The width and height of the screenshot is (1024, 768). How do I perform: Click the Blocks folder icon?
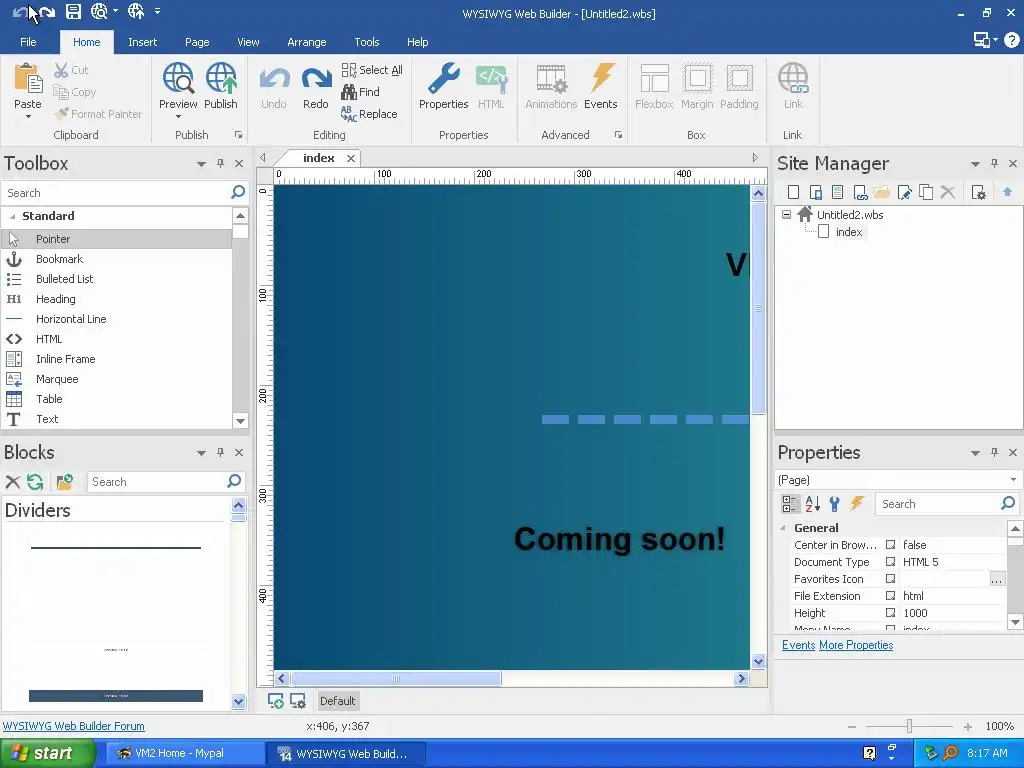(64, 482)
